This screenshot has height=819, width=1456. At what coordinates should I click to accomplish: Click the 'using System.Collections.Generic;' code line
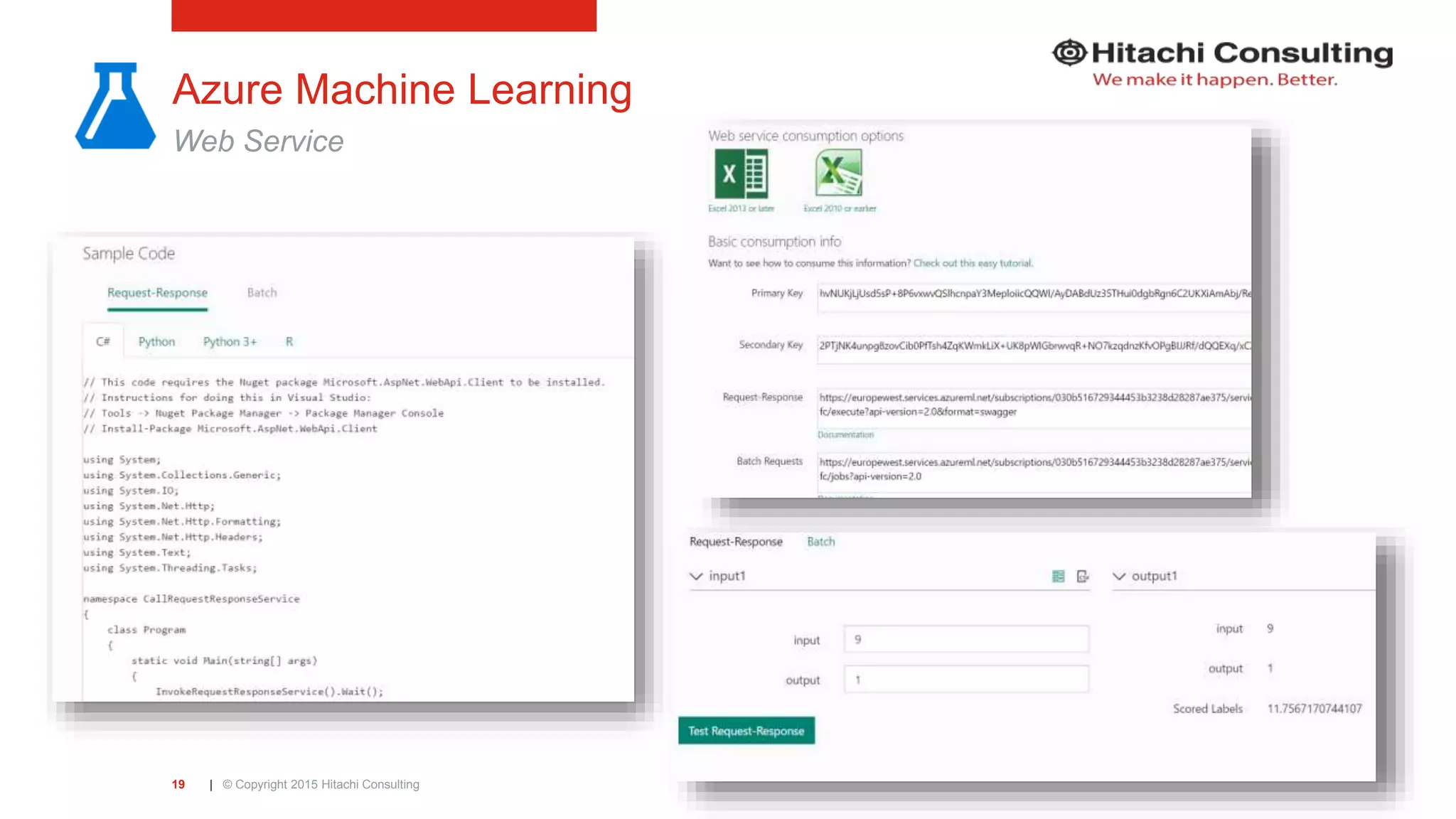182,476
